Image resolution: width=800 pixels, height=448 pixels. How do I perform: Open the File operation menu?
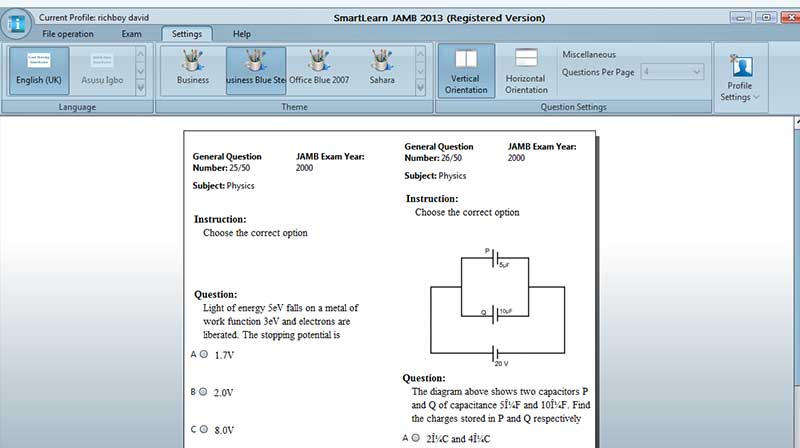[67, 34]
